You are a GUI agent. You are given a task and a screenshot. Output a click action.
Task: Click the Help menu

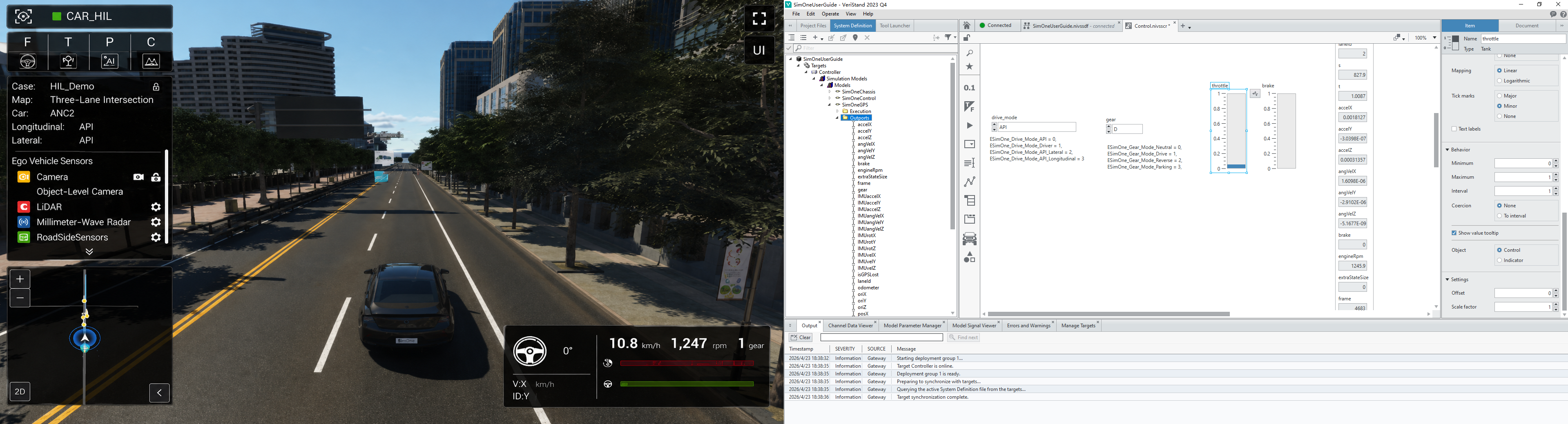click(868, 14)
